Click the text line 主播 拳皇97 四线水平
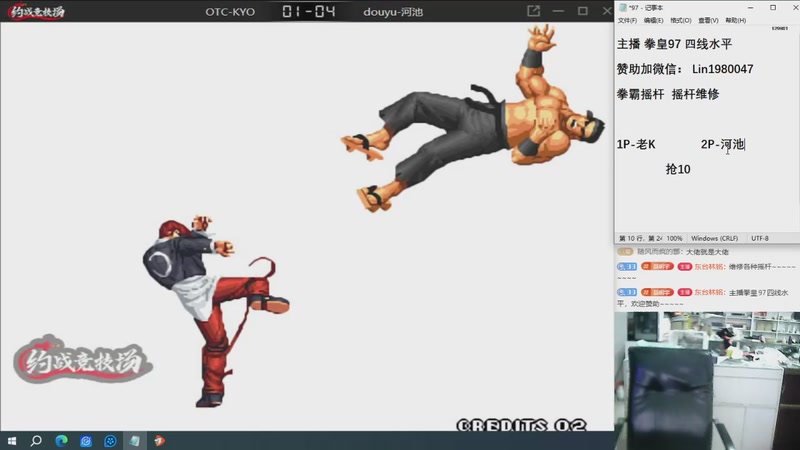This screenshot has height=450, width=800. click(x=674, y=44)
